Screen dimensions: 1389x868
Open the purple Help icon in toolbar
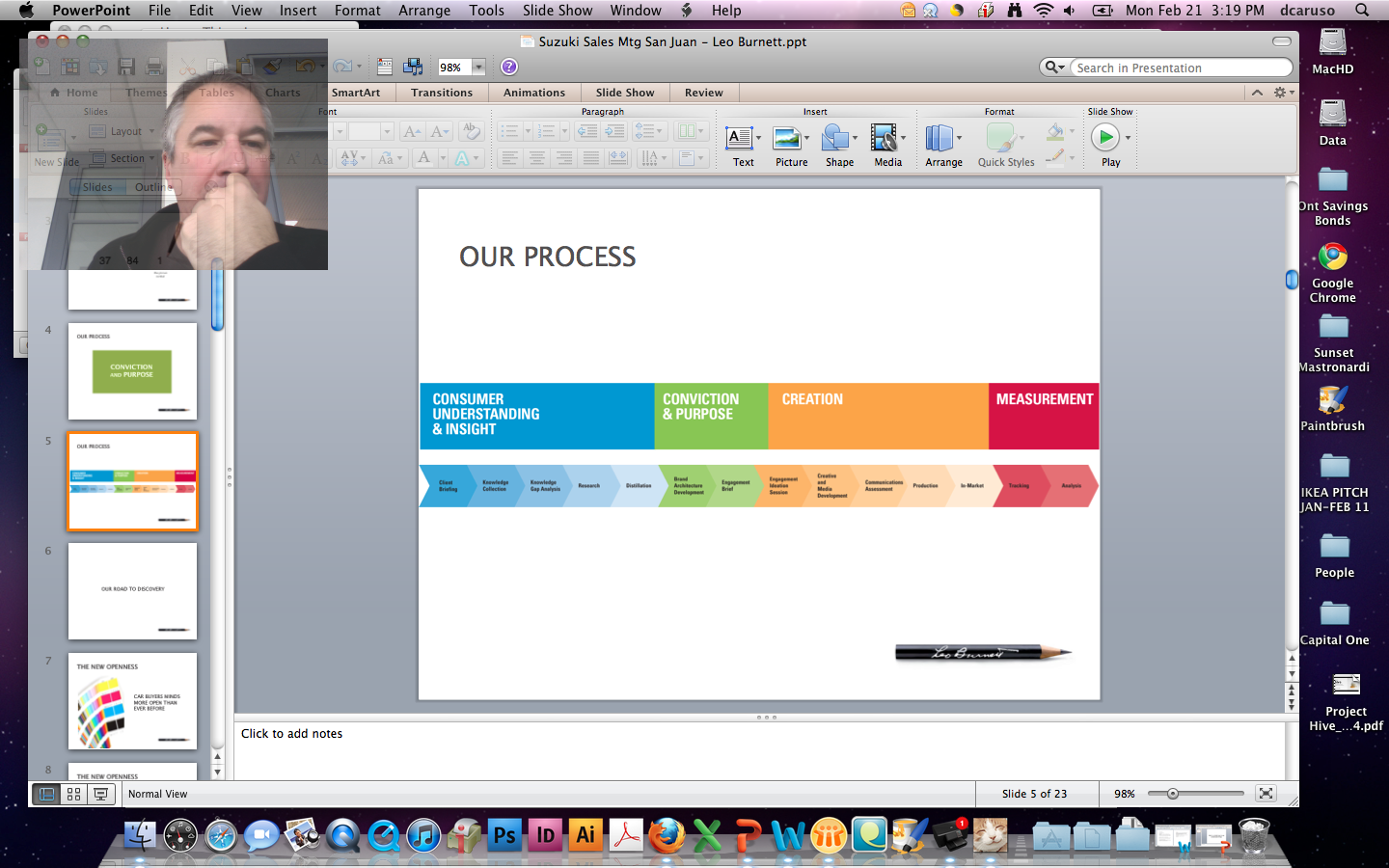509,67
